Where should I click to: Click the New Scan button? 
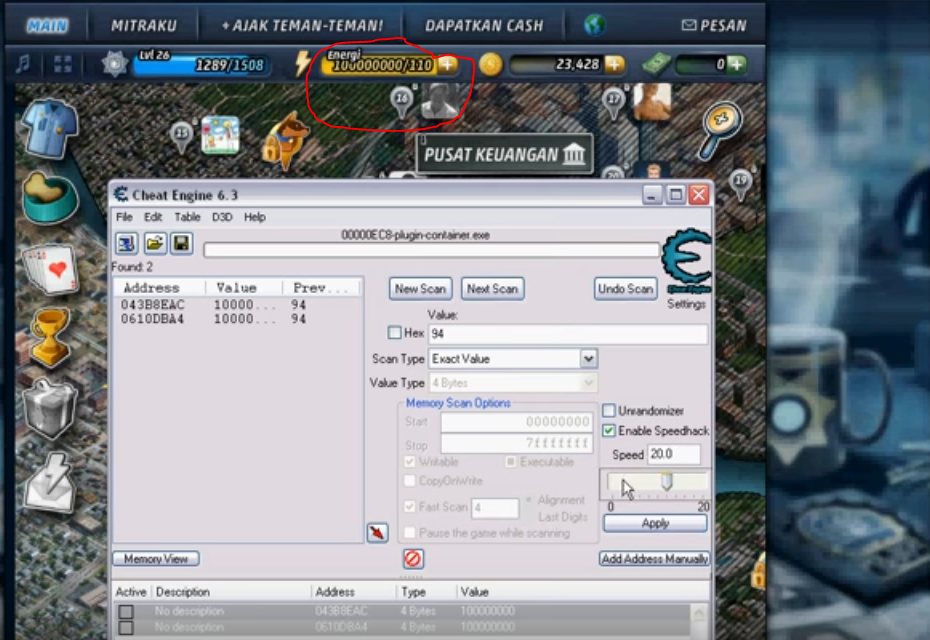pyautogui.click(x=421, y=289)
